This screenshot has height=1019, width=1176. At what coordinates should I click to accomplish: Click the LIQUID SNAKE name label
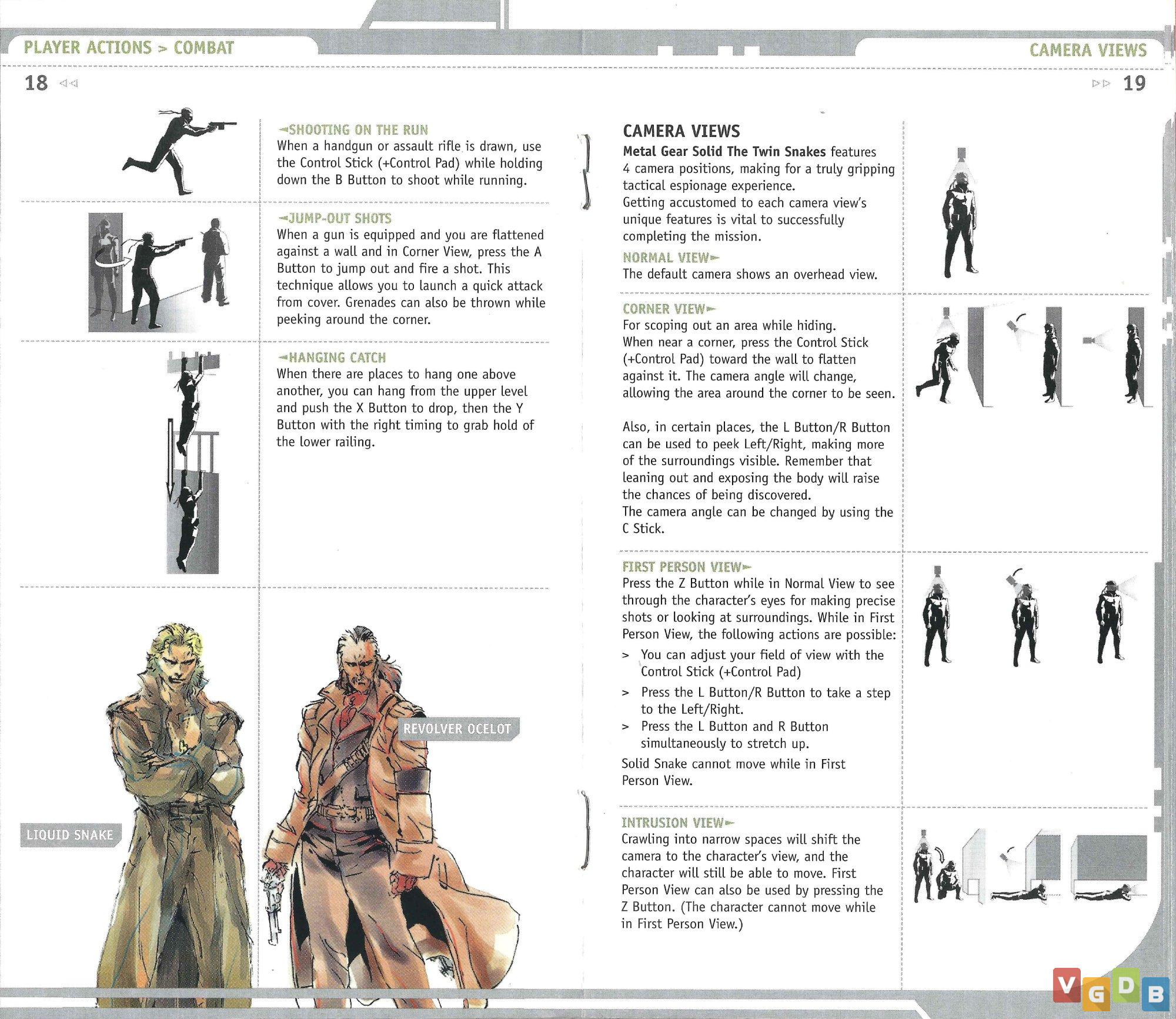pos(70,835)
